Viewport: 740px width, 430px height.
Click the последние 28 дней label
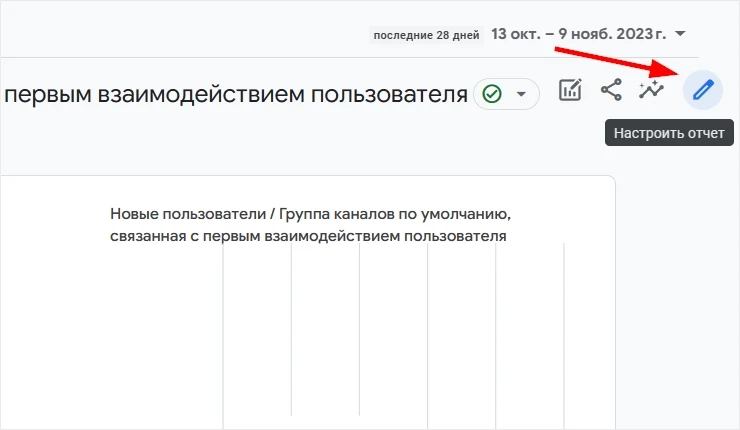pos(426,35)
